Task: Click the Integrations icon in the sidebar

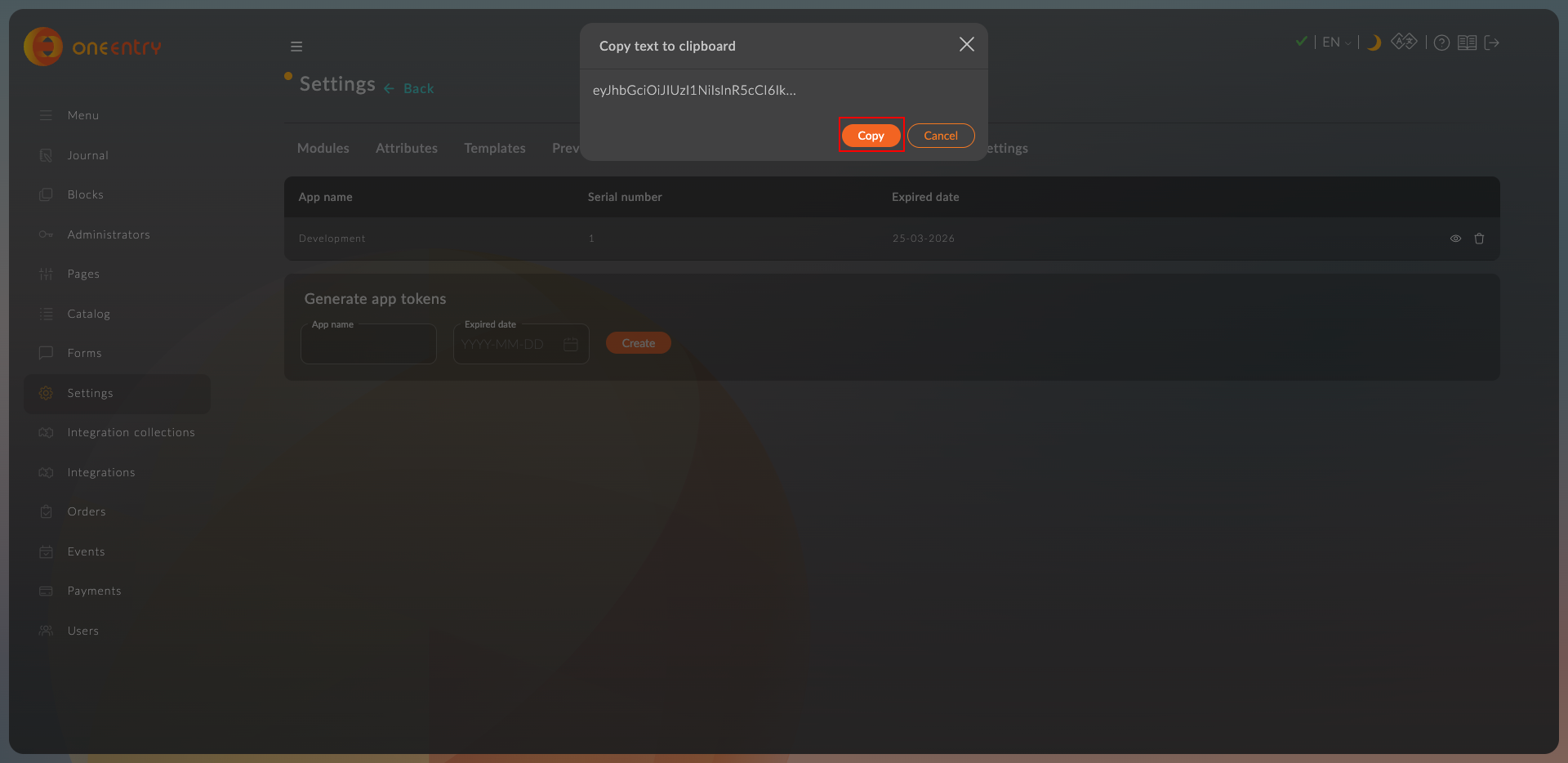Action: [x=46, y=472]
